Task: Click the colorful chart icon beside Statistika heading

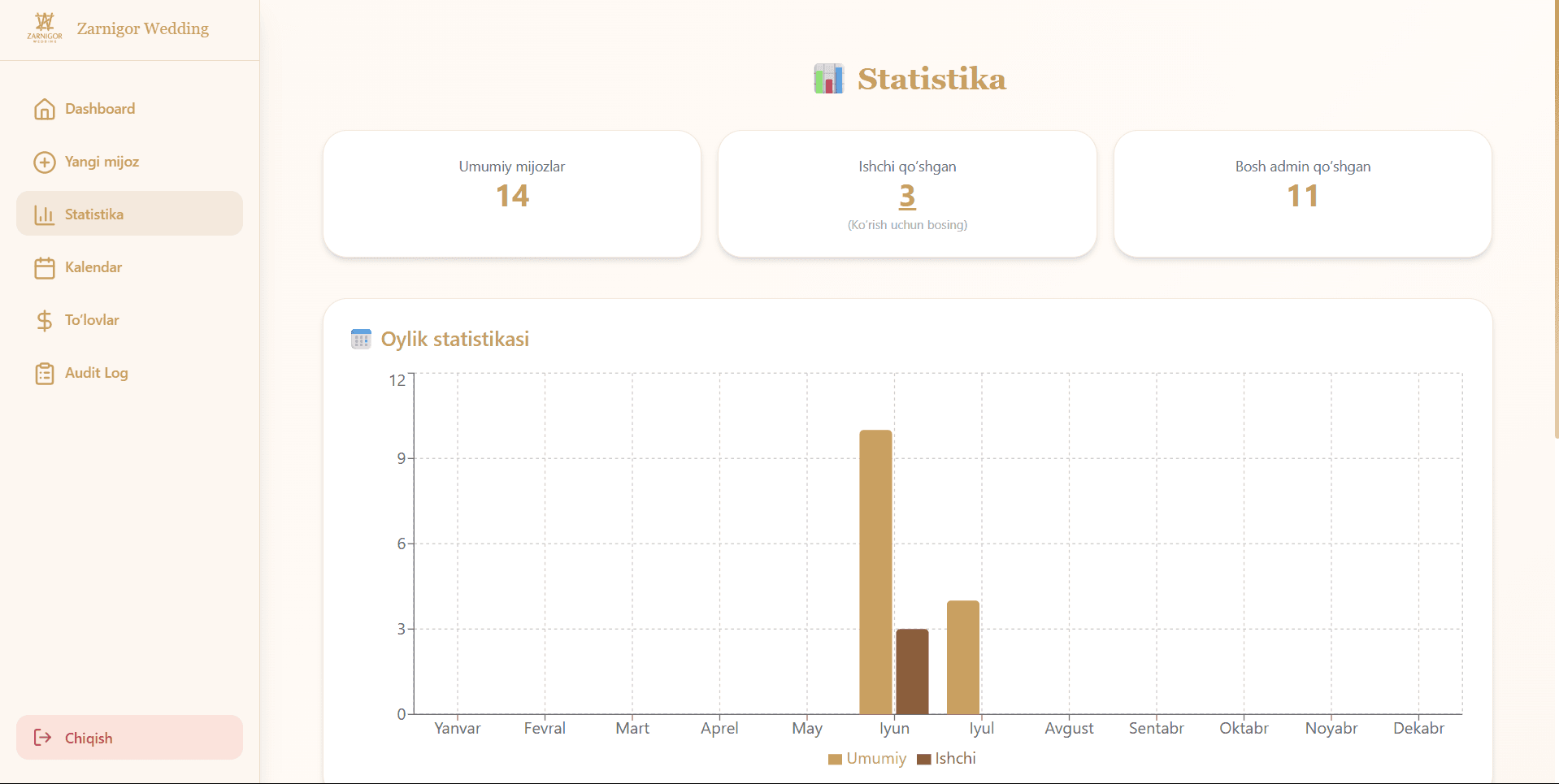Action: coord(828,79)
